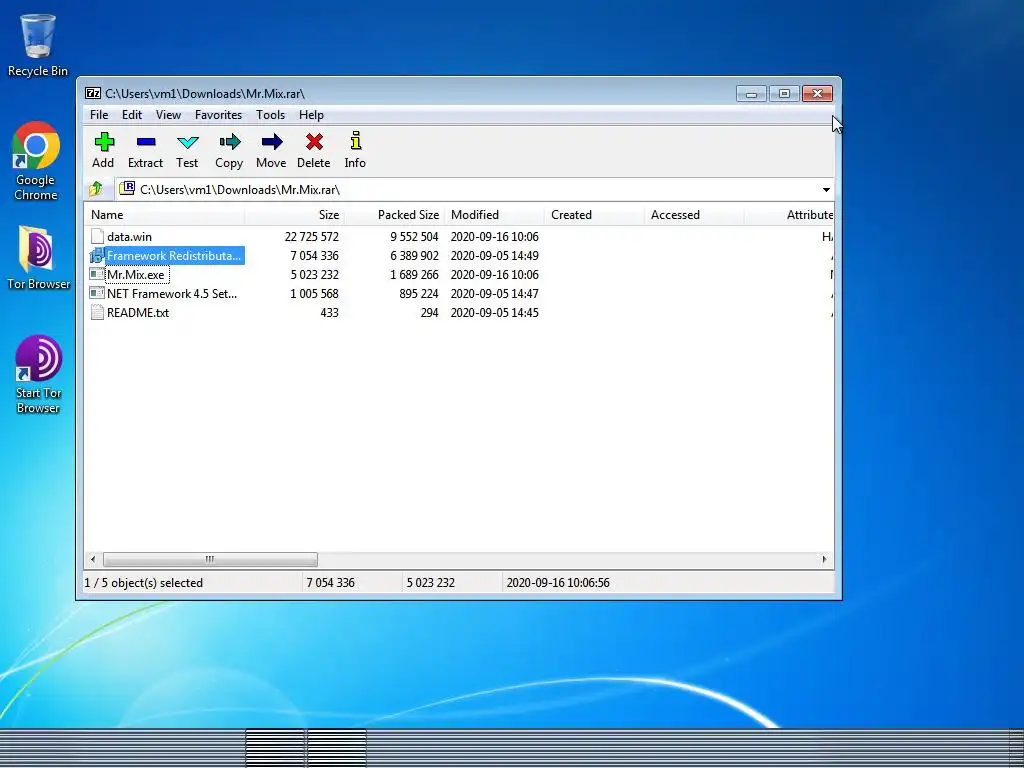The width and height of the screenshot is (1024, 768).
Task: Click the NET Framework 4.5 Set... icon
Action: click(x=97, y=293)
